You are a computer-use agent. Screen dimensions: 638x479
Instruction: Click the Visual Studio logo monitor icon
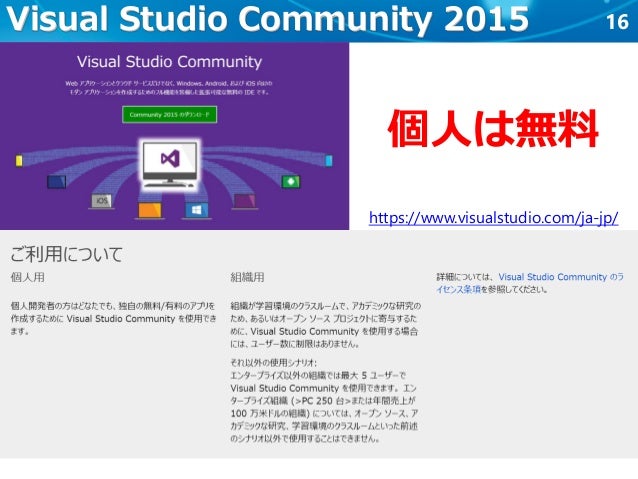[170, 164]
